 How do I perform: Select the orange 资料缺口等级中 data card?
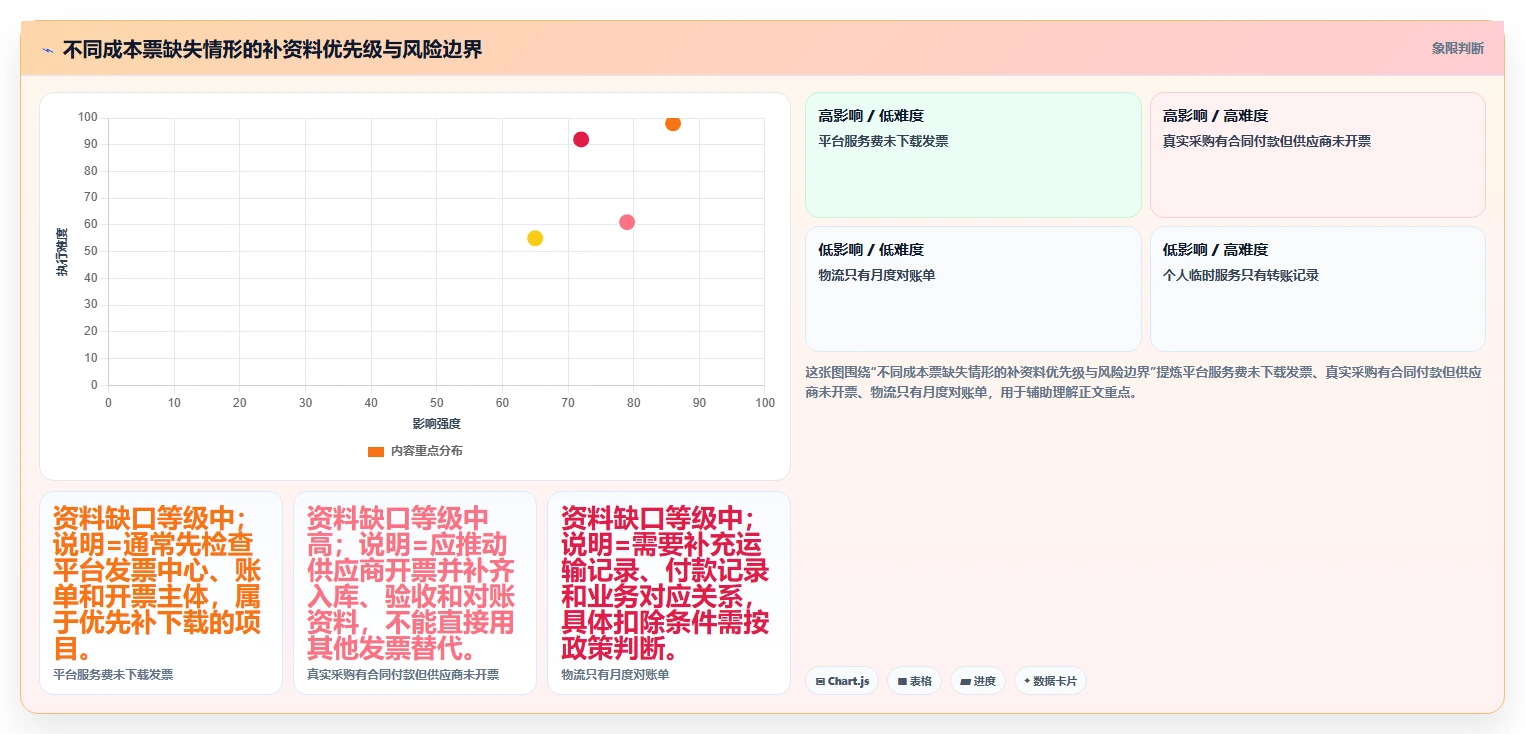161,593
